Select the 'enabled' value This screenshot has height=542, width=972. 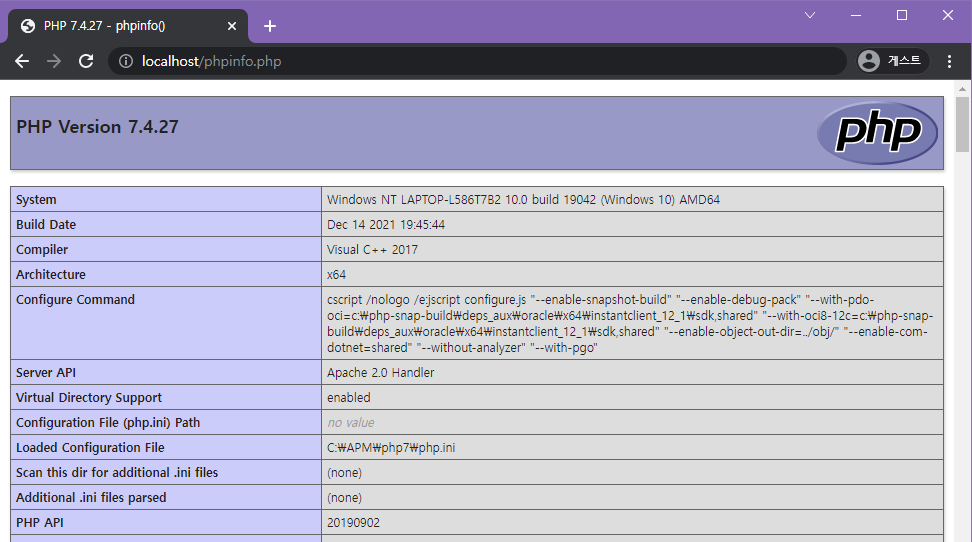click(348, 398)
